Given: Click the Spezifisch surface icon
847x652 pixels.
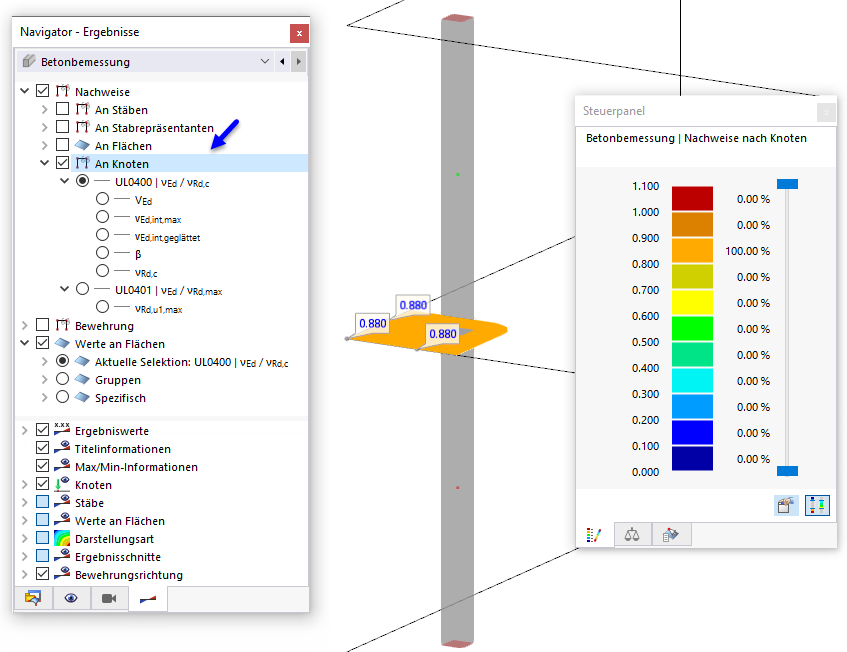Looking at the screenshot, I should tap(82, 397).
